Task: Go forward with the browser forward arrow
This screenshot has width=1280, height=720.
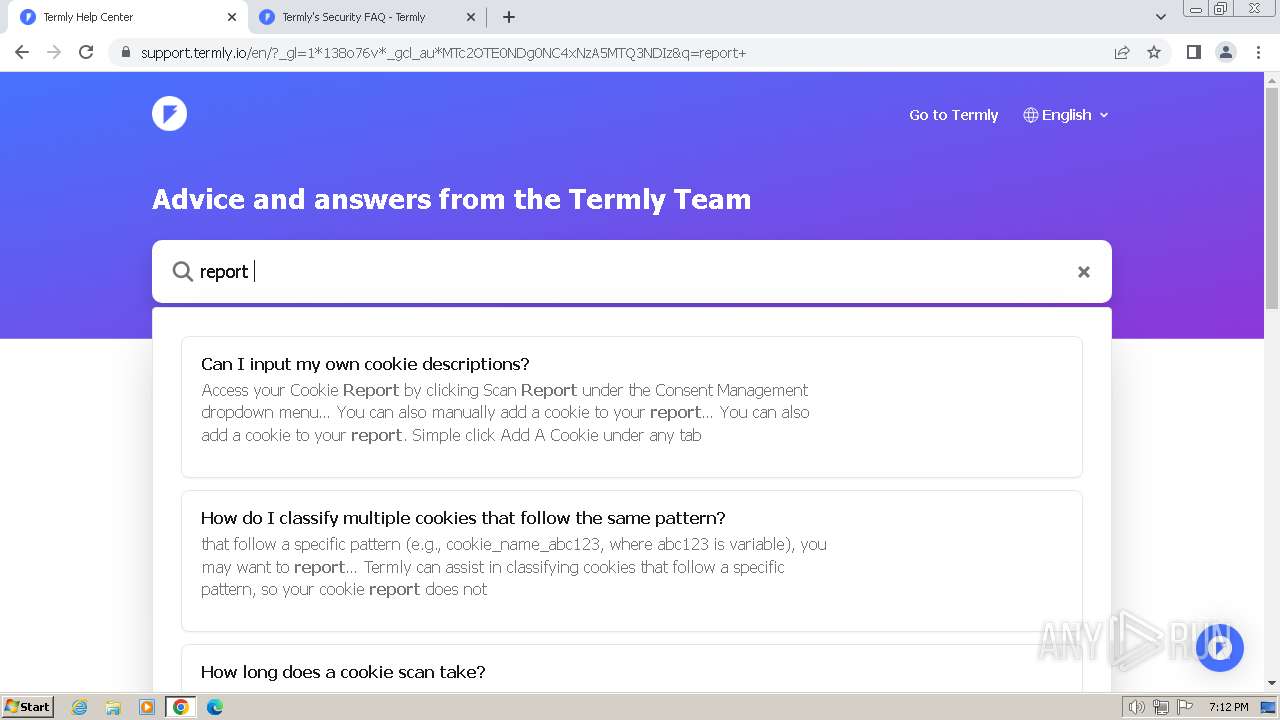Action: (x=54, y=52)
